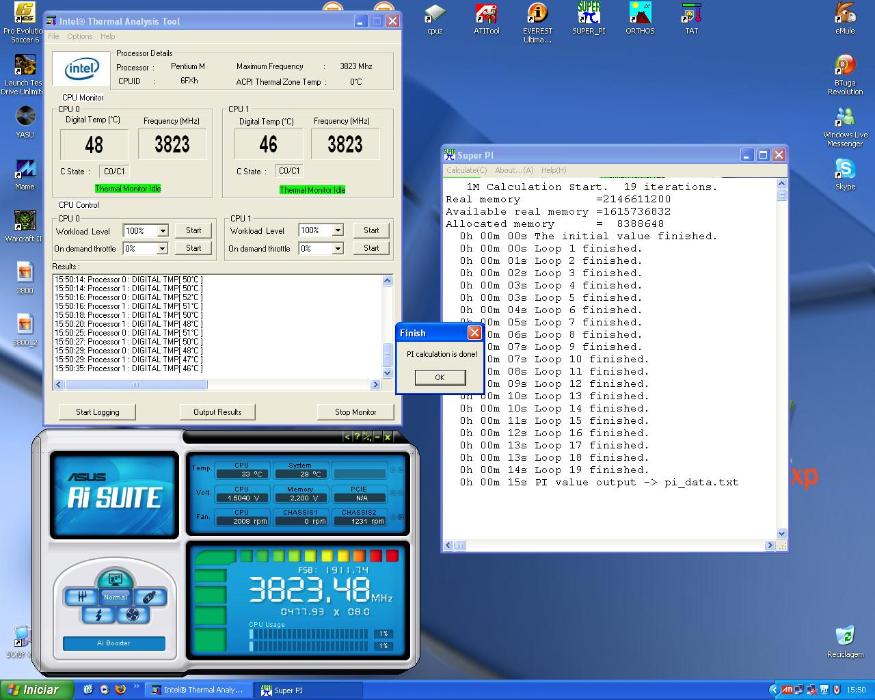This screenshot has width=875, height=700.
Task: Open Options menu in Thermal Analysis Tool
Action: (x=80, y=36)
